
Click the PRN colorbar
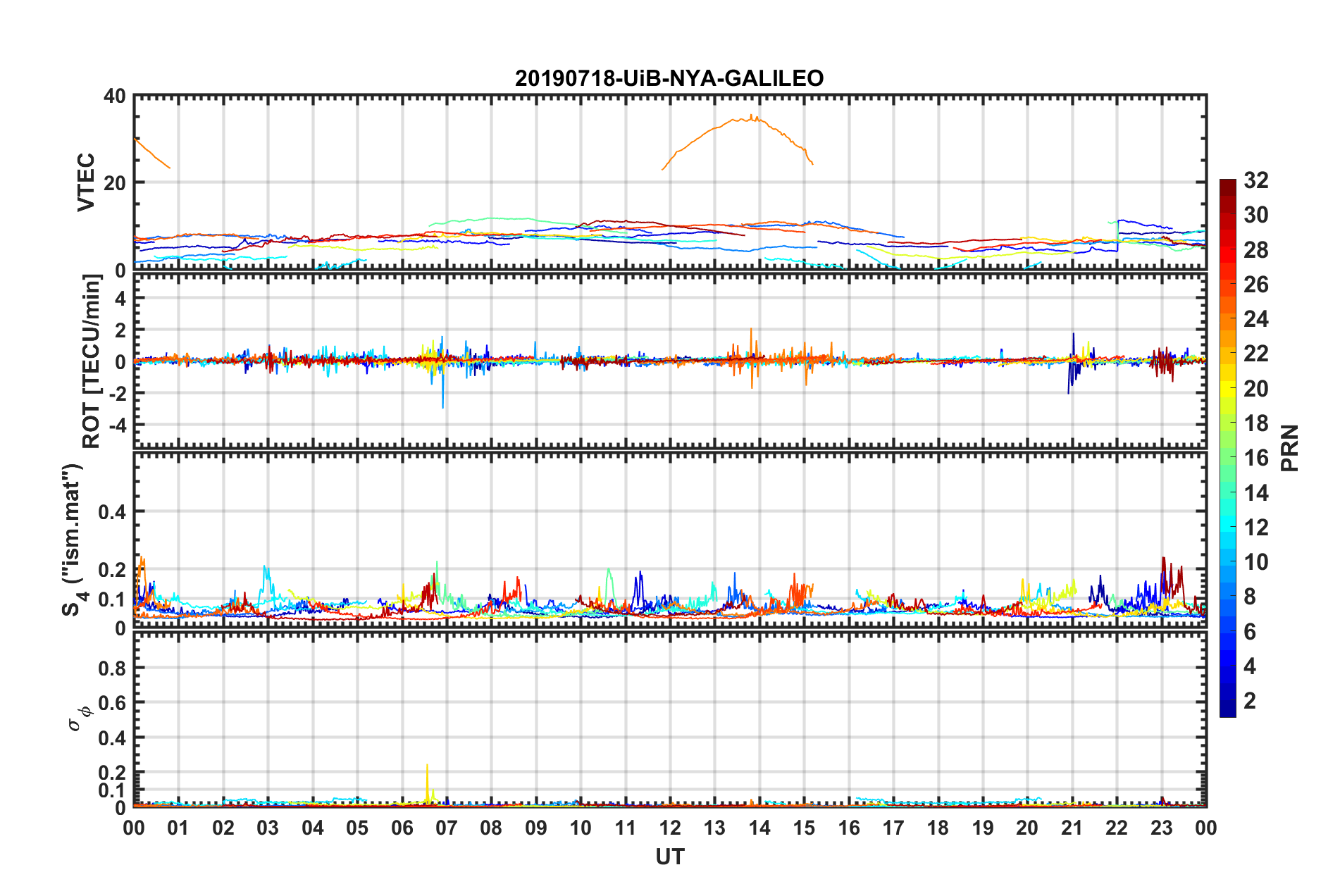pyautogui.click(x=1228, y=448)
